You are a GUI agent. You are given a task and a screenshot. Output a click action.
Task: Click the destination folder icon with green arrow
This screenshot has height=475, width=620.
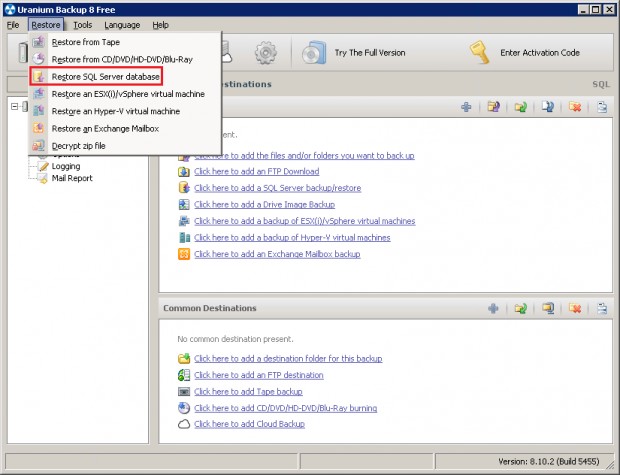184,359
